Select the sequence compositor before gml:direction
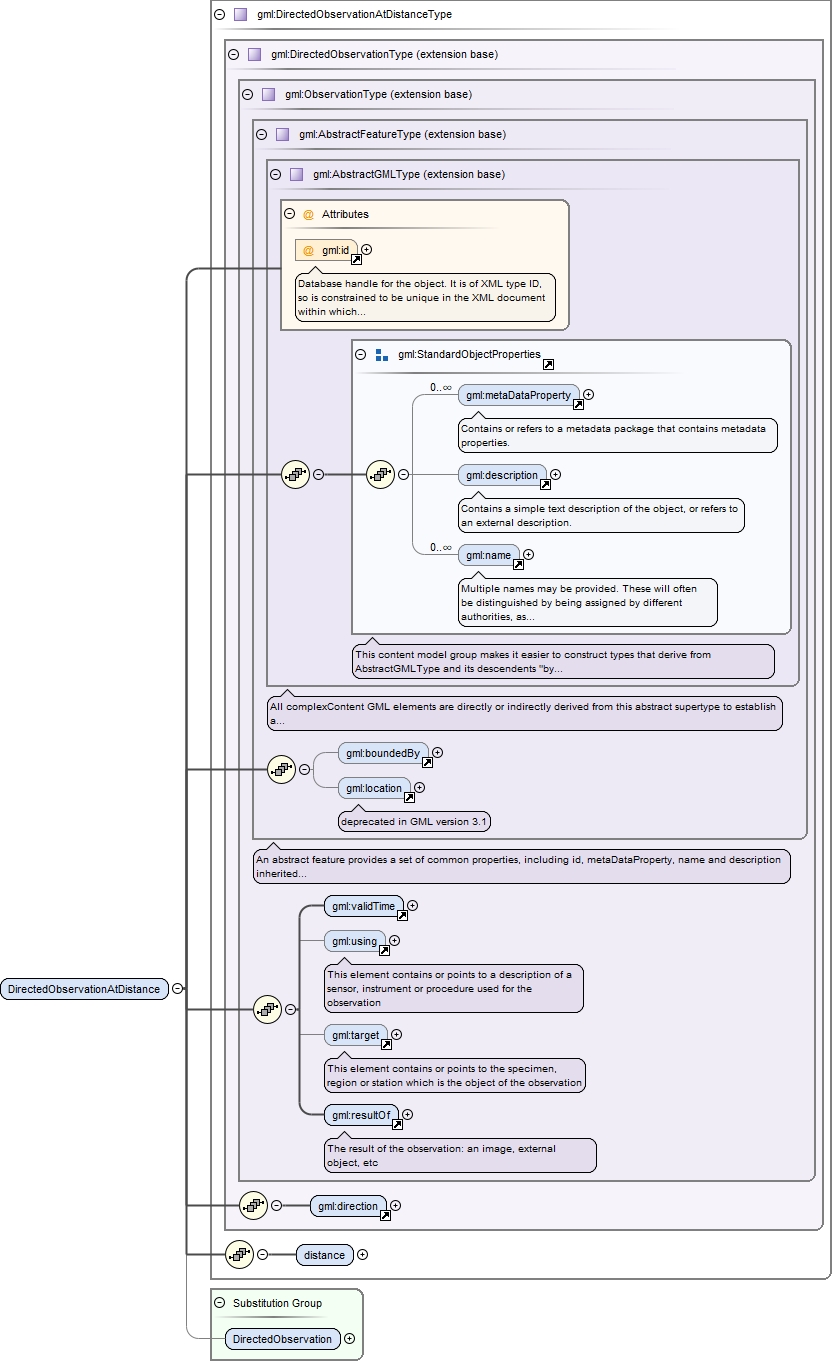This screenshot has height=1362, width=833. [253, 1206]
